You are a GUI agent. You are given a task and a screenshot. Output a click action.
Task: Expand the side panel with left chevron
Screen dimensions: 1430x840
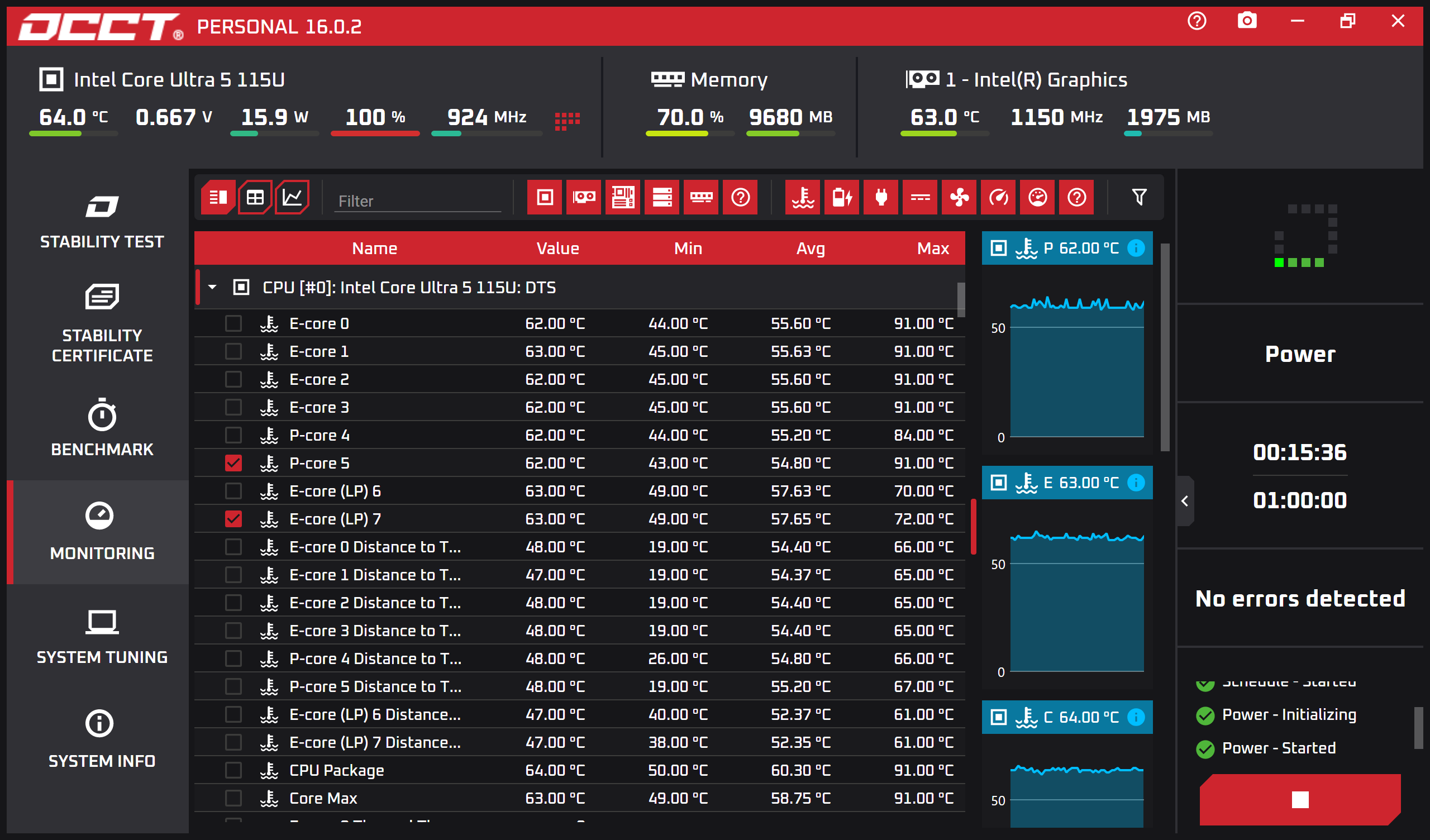tap(1185, 501)
